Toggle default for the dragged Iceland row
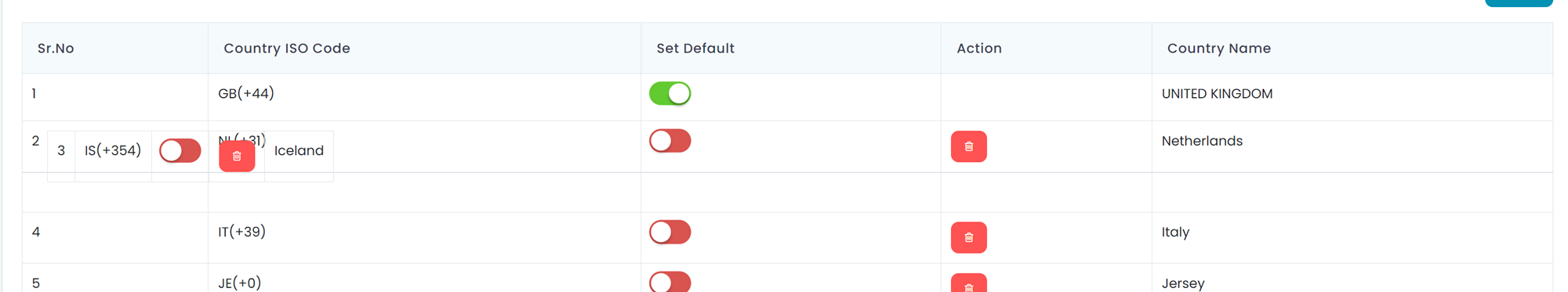The width and height of the screenshot is (1568, 292). [x=180, y=150]
